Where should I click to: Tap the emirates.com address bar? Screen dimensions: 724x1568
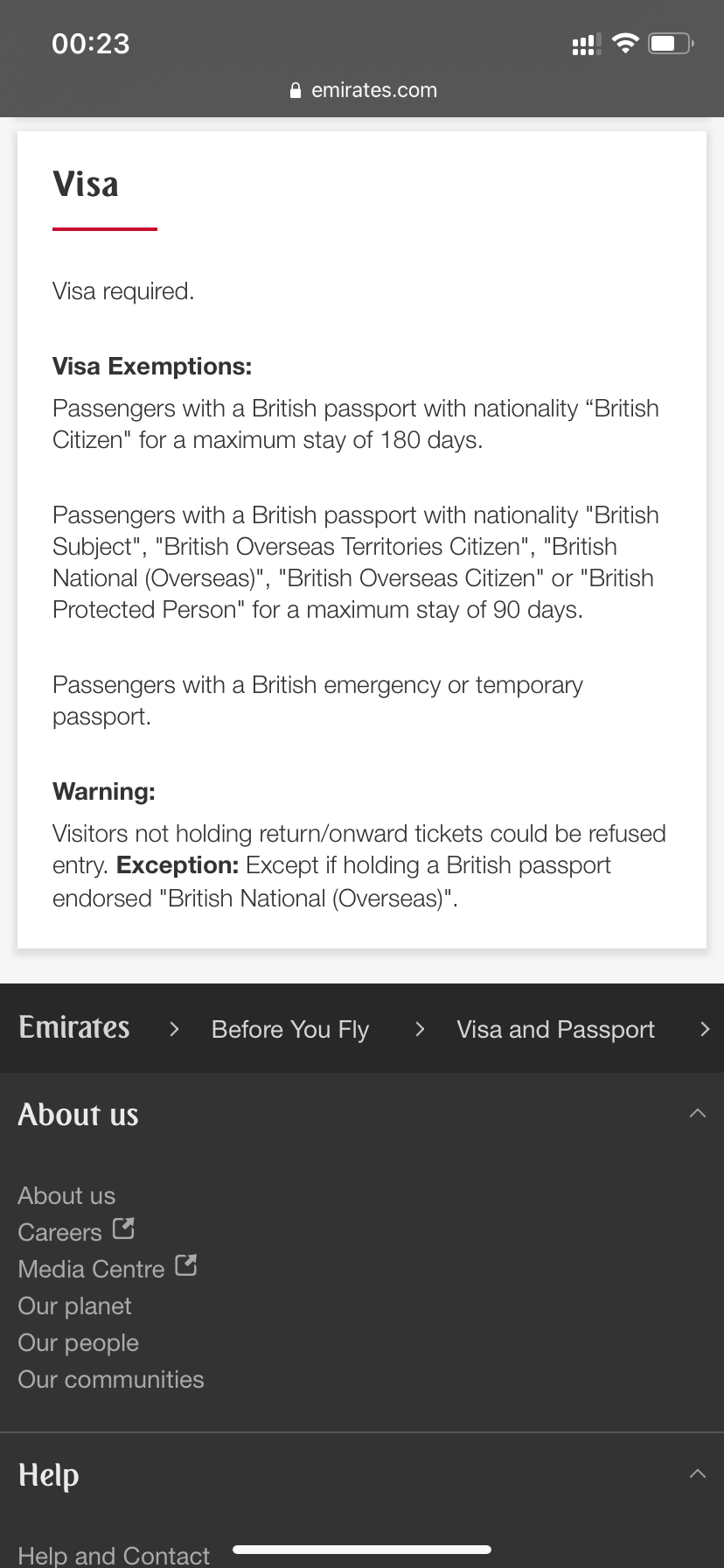tap(373, 90)
